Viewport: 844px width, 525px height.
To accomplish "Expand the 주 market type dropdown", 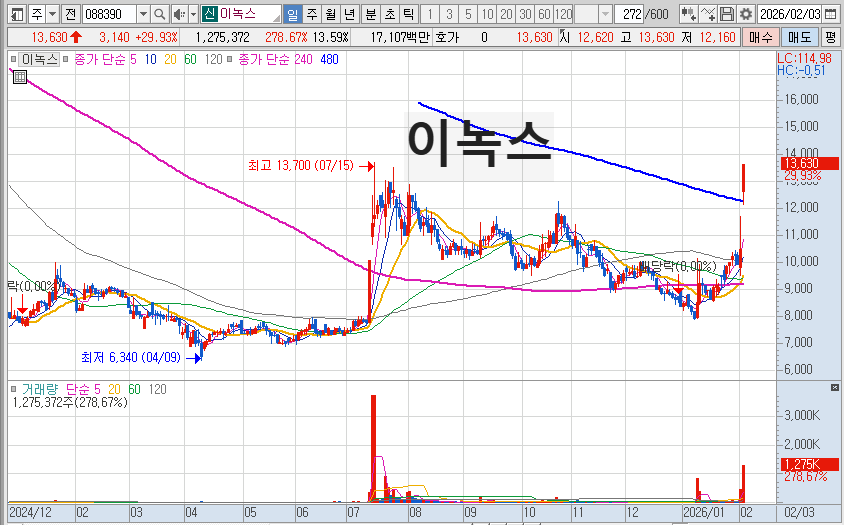I will tap(52, 14).
